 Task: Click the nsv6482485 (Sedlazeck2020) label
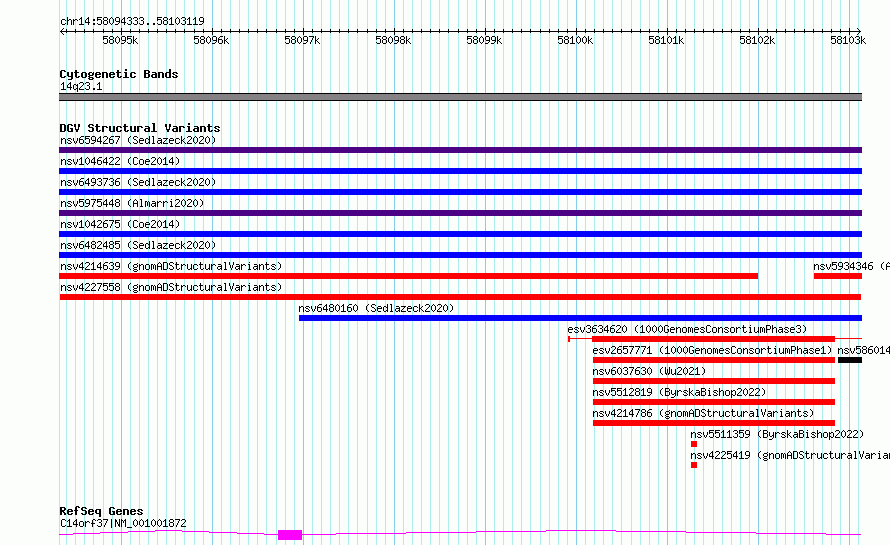click(x=138, y=245)
